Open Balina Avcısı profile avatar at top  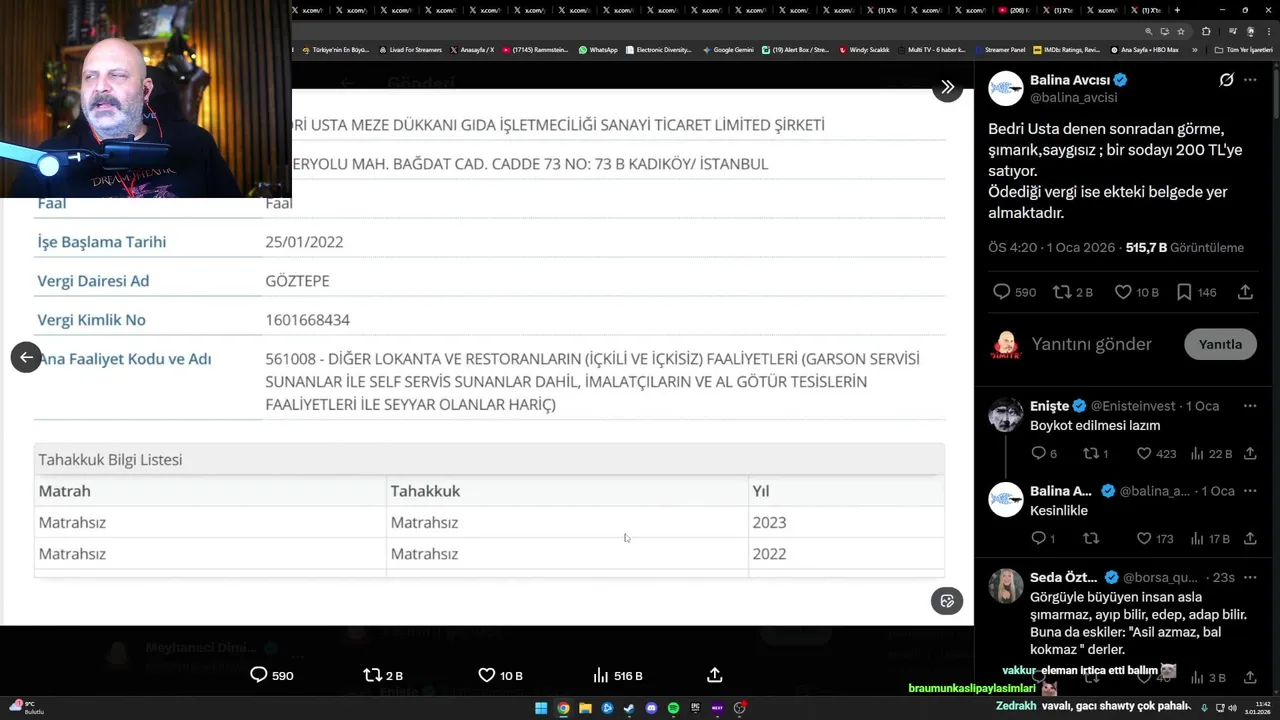pyautogui.click(x=1006, y=88)
